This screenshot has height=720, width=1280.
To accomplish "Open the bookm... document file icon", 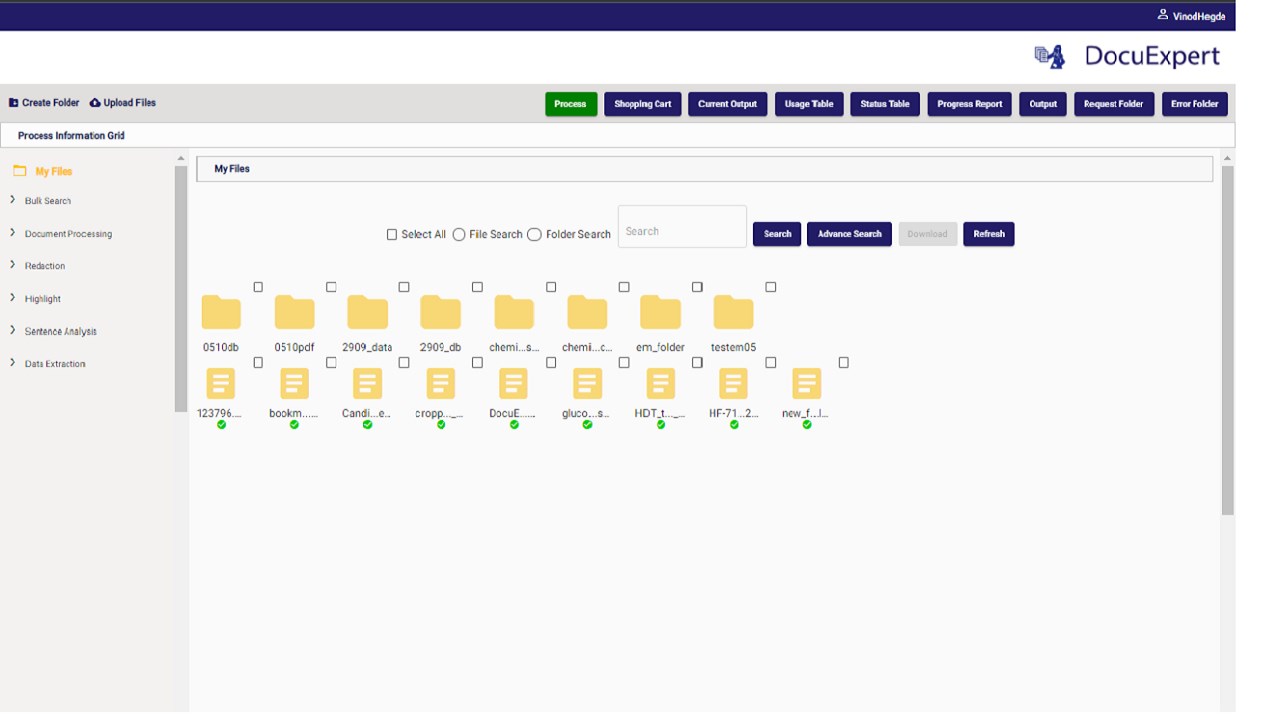I will [x=294, y=384].
